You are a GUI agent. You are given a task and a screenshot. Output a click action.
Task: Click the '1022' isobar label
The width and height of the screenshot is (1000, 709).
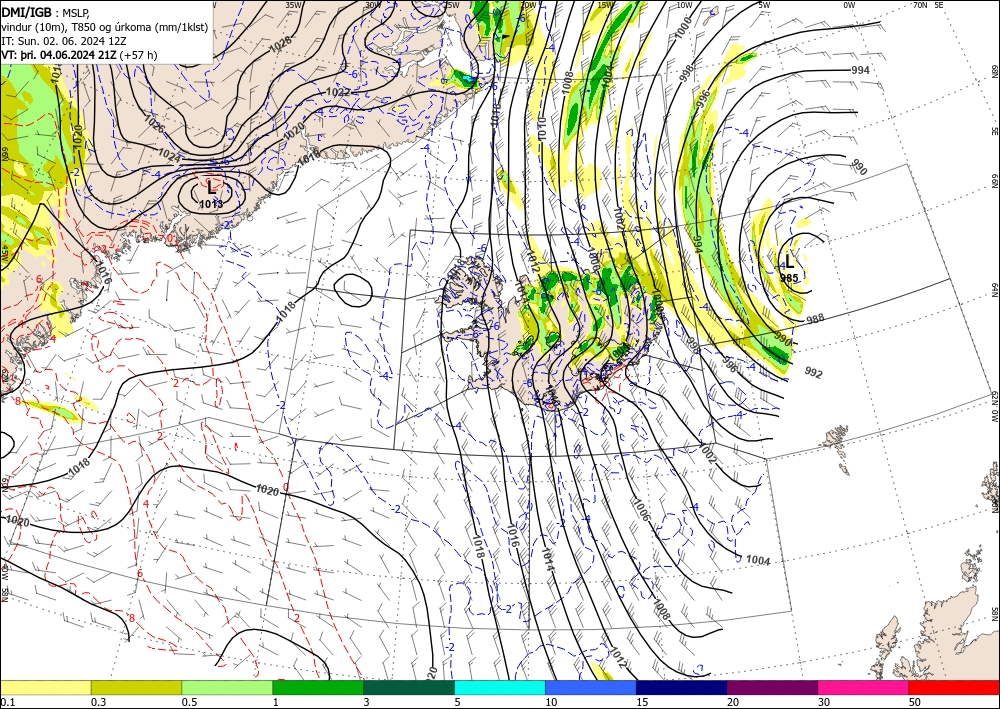[x=338, y=92]
